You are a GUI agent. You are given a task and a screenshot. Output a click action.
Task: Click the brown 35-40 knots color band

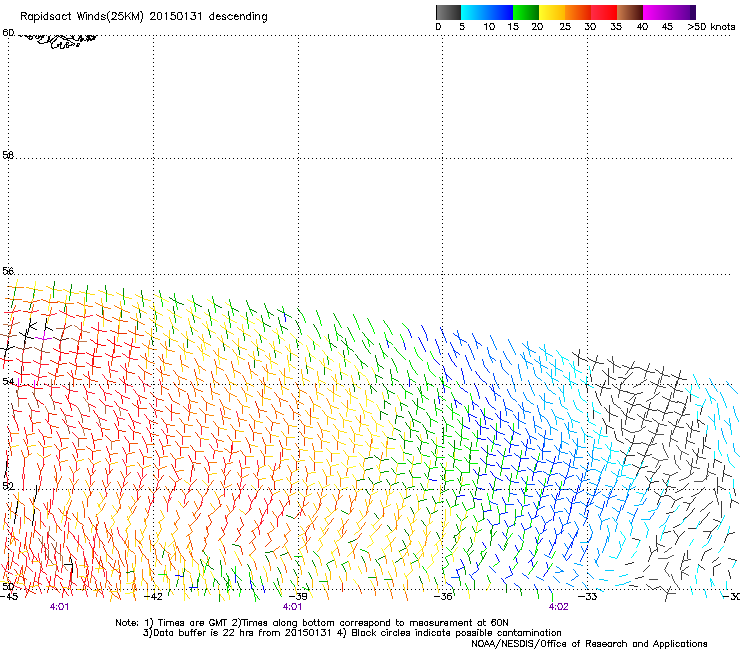[x=630, y=12]
